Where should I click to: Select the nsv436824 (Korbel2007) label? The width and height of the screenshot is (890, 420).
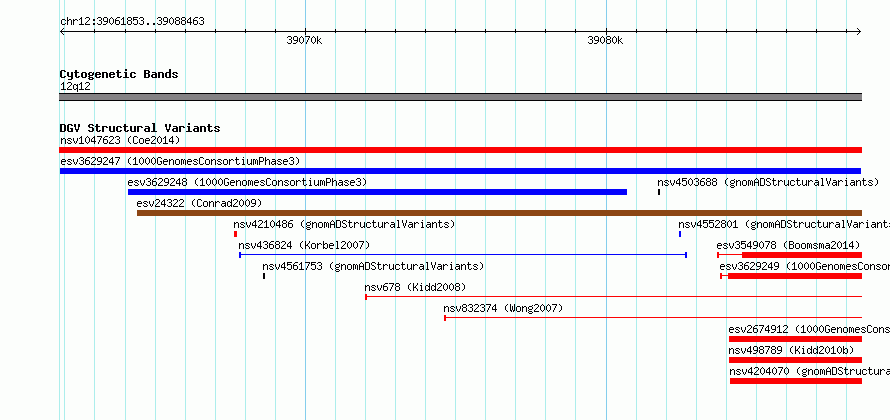(304, 245)
